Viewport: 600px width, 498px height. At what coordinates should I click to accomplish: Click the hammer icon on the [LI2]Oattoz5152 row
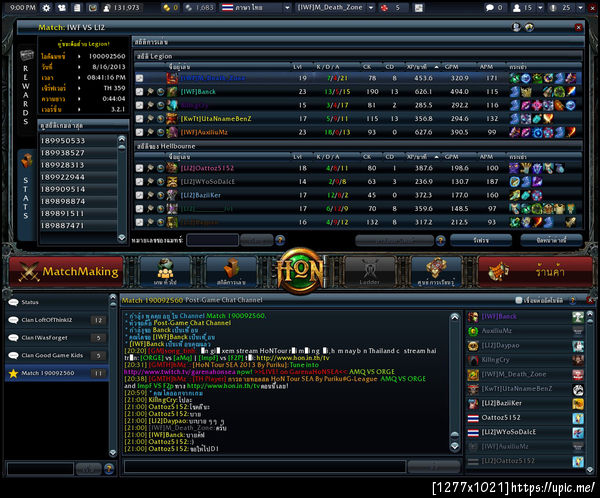click(150, 168)
